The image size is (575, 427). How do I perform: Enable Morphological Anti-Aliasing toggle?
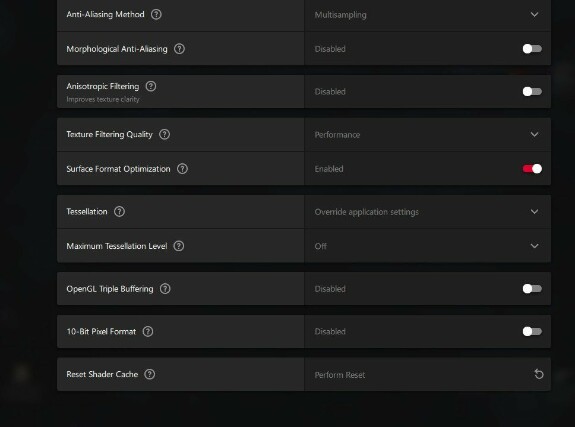pyautogui.click(x=532, y=49)
